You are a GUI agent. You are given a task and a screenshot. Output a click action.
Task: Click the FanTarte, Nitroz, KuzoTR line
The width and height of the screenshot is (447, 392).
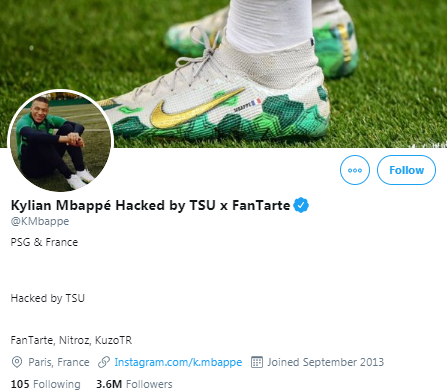71,340
